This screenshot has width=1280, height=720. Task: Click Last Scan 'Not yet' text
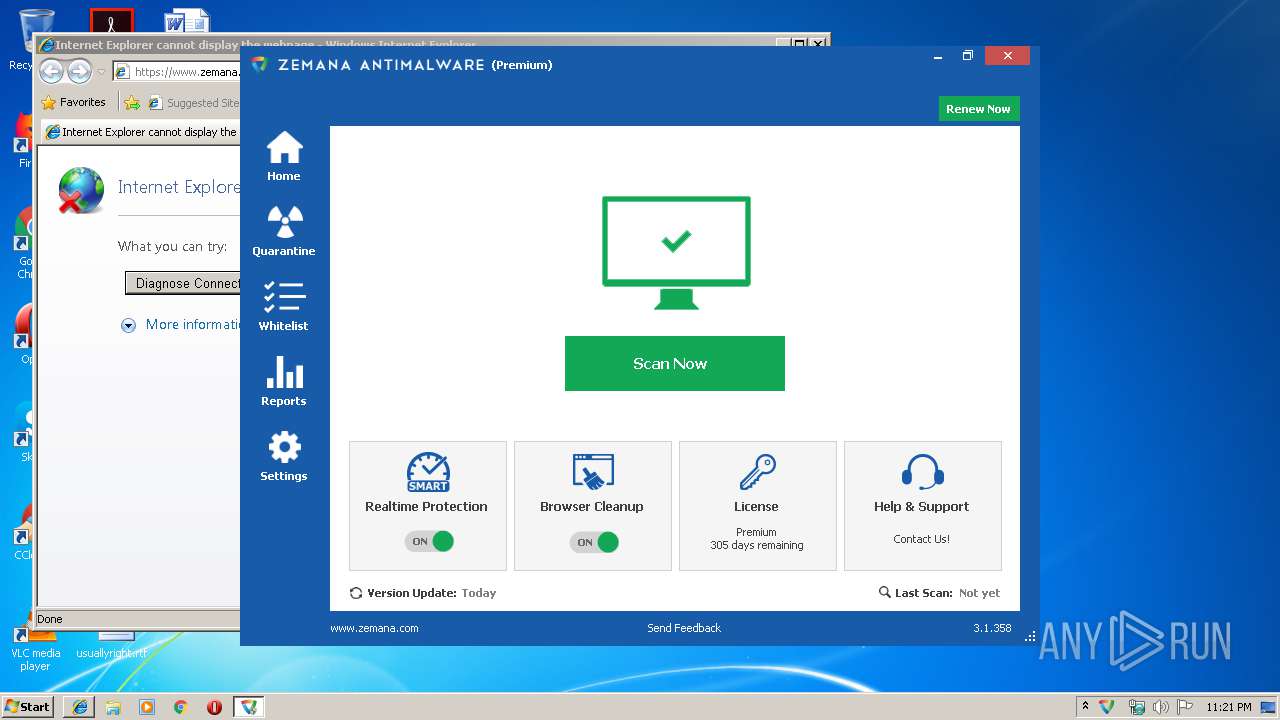coord(979,593)
